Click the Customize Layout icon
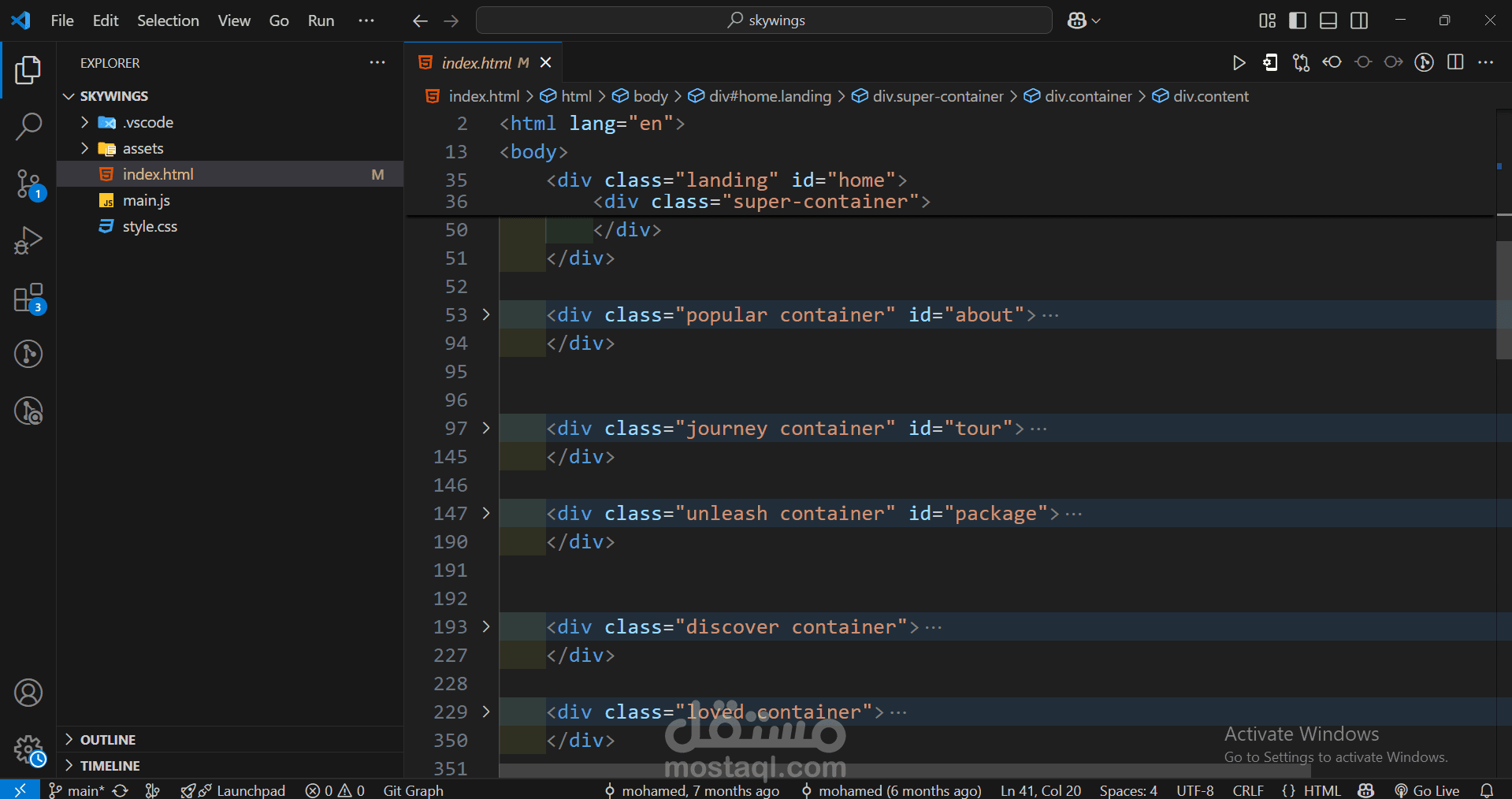 tap(1267, 20)
